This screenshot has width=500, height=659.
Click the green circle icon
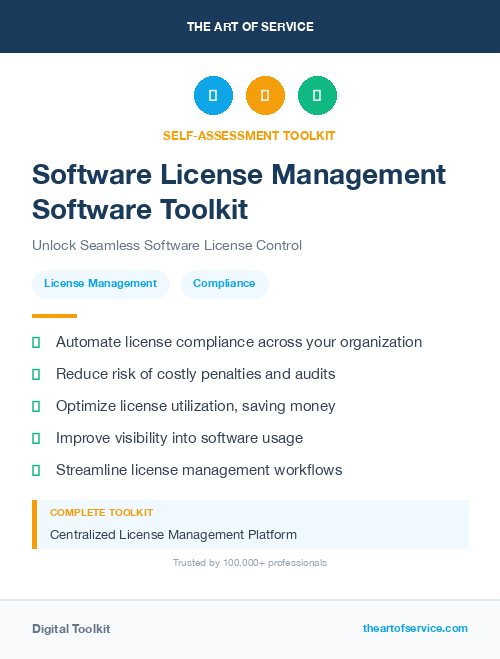tap(317, 95)
